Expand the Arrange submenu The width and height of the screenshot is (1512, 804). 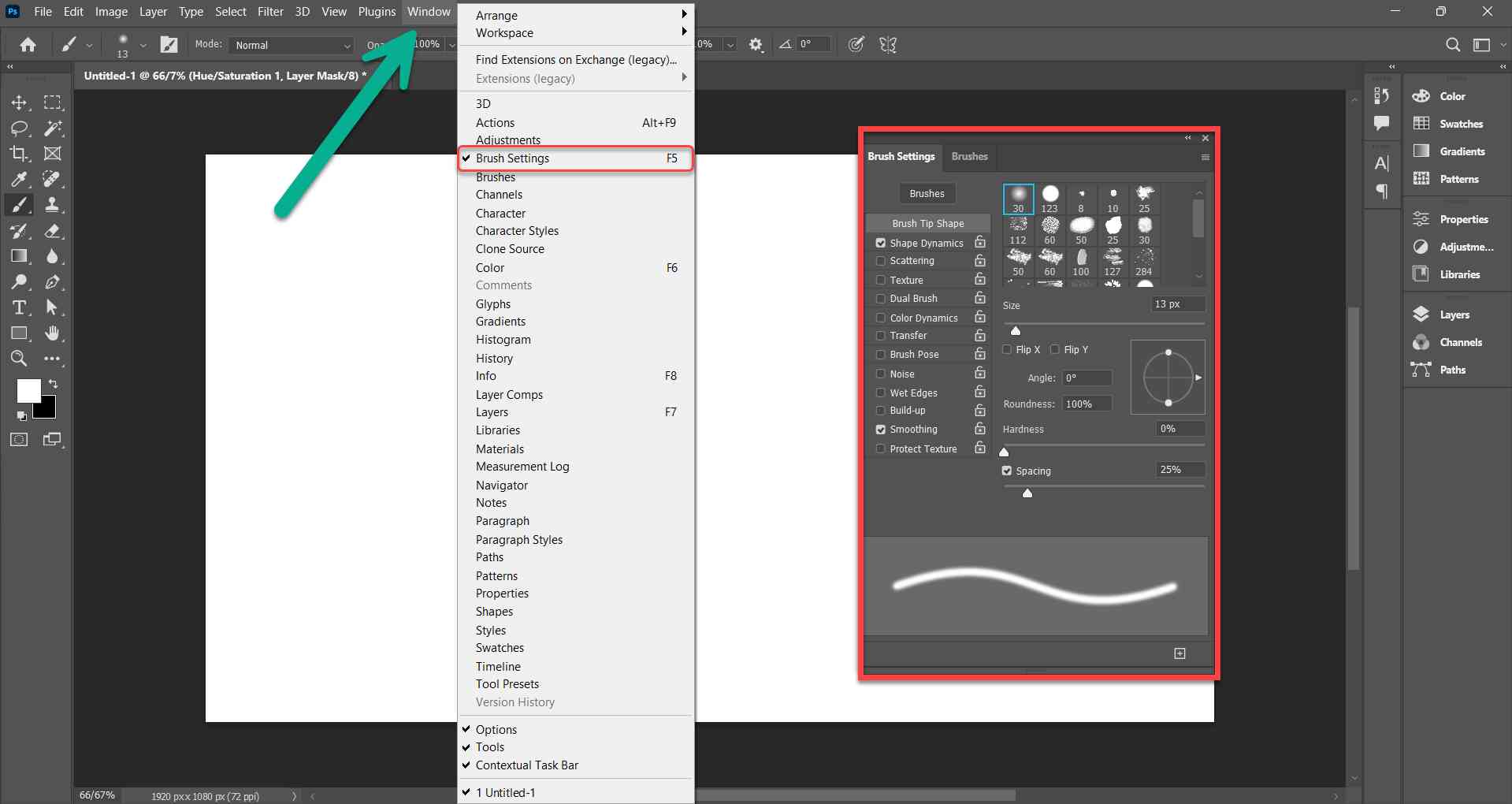pyautogui.click(x=576, y=15)
